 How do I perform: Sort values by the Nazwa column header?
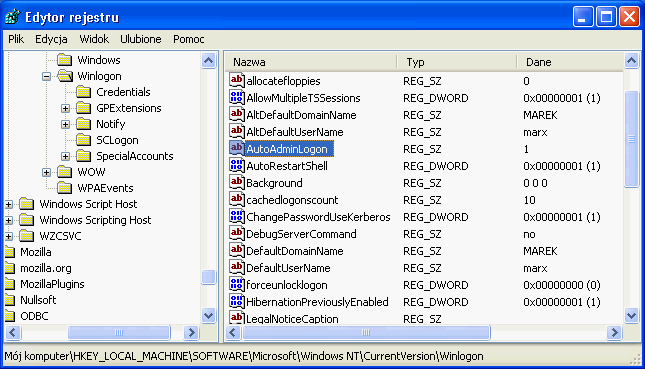(311, 62)
